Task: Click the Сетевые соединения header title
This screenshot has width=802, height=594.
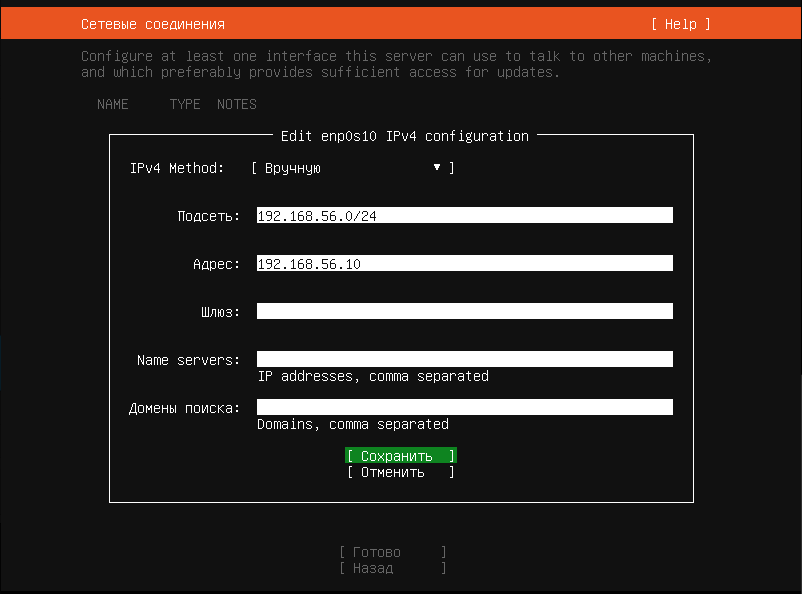Action: [x=153, y=24]
